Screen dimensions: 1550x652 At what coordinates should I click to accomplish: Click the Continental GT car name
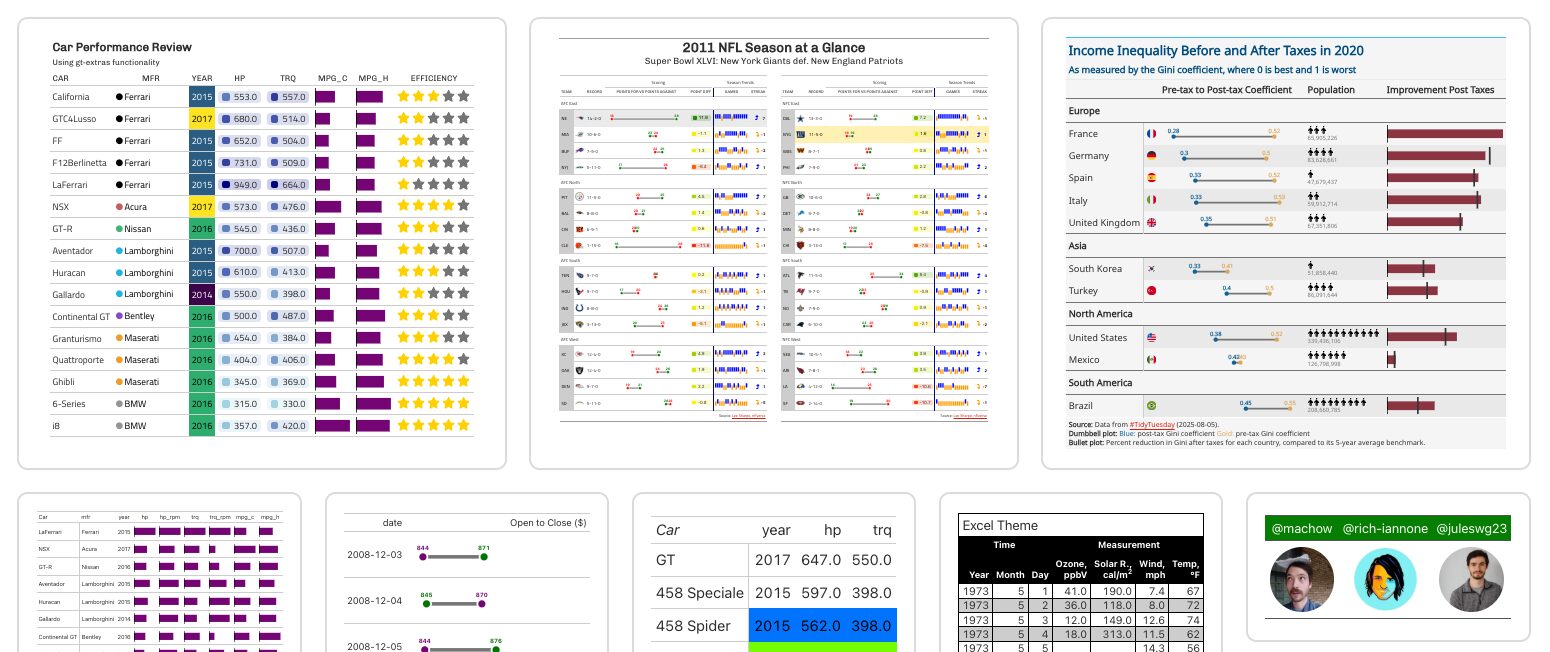(81, 316)
